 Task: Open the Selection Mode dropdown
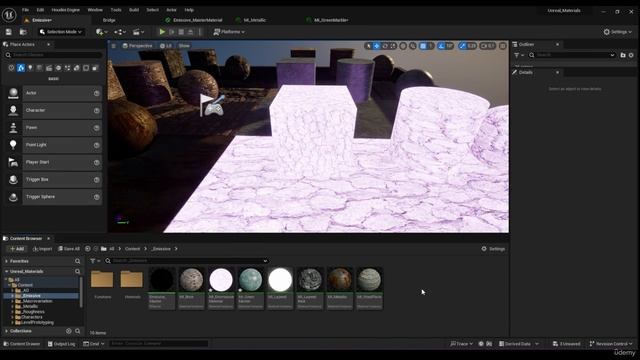(x=61, y=32)
